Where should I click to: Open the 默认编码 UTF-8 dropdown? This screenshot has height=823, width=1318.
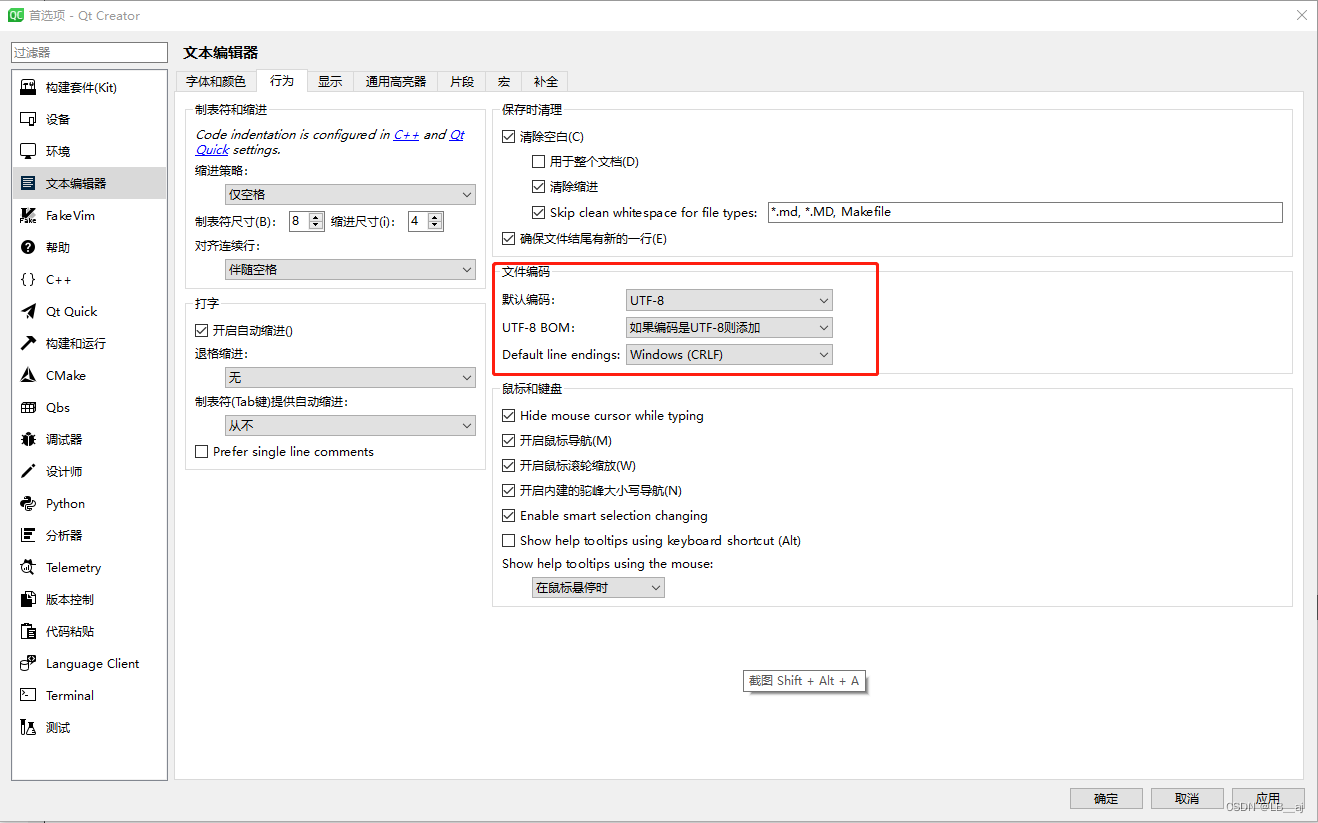click(x=729, y=300)
